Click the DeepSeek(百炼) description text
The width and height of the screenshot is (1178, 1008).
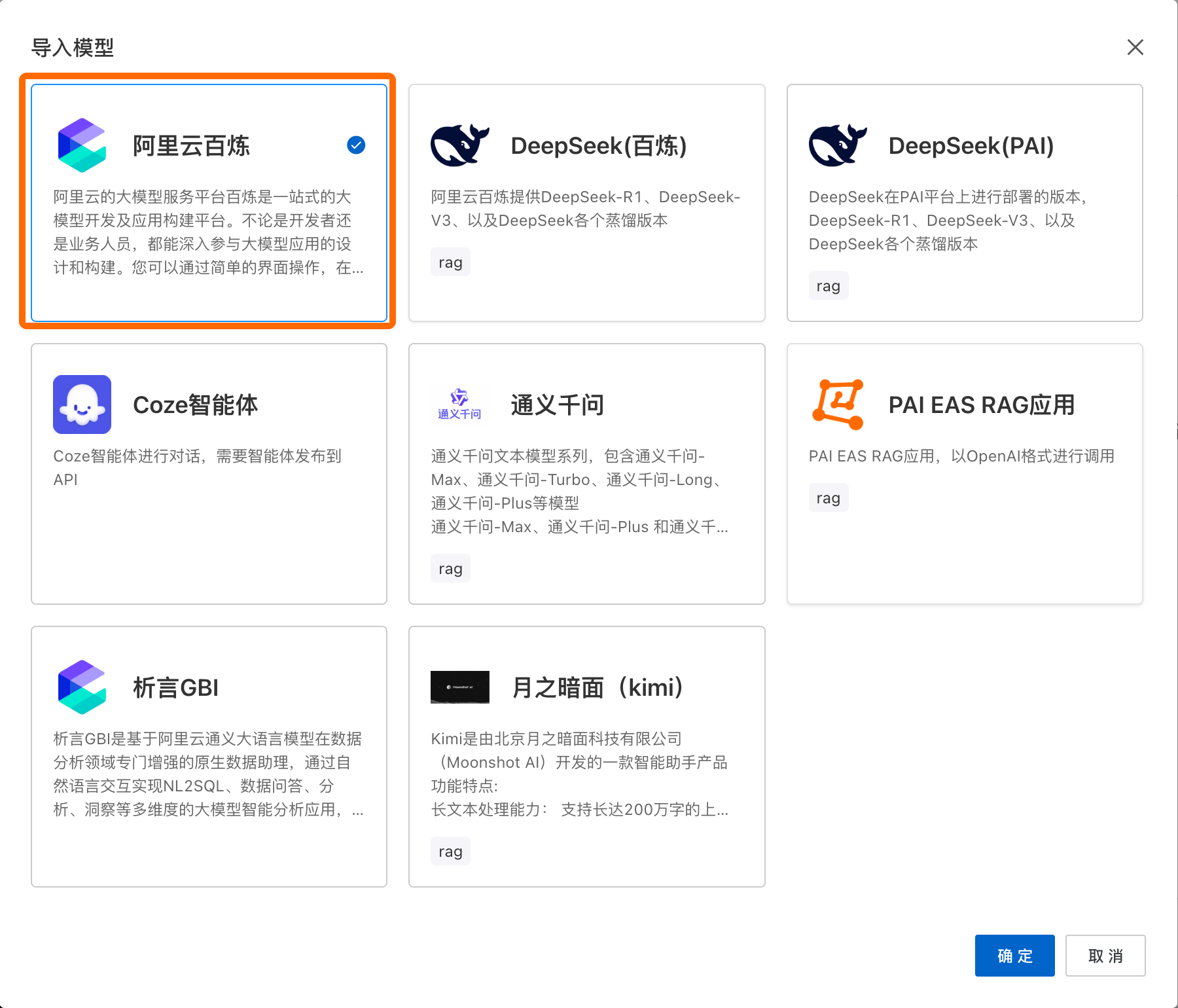(x=586, y=209)
